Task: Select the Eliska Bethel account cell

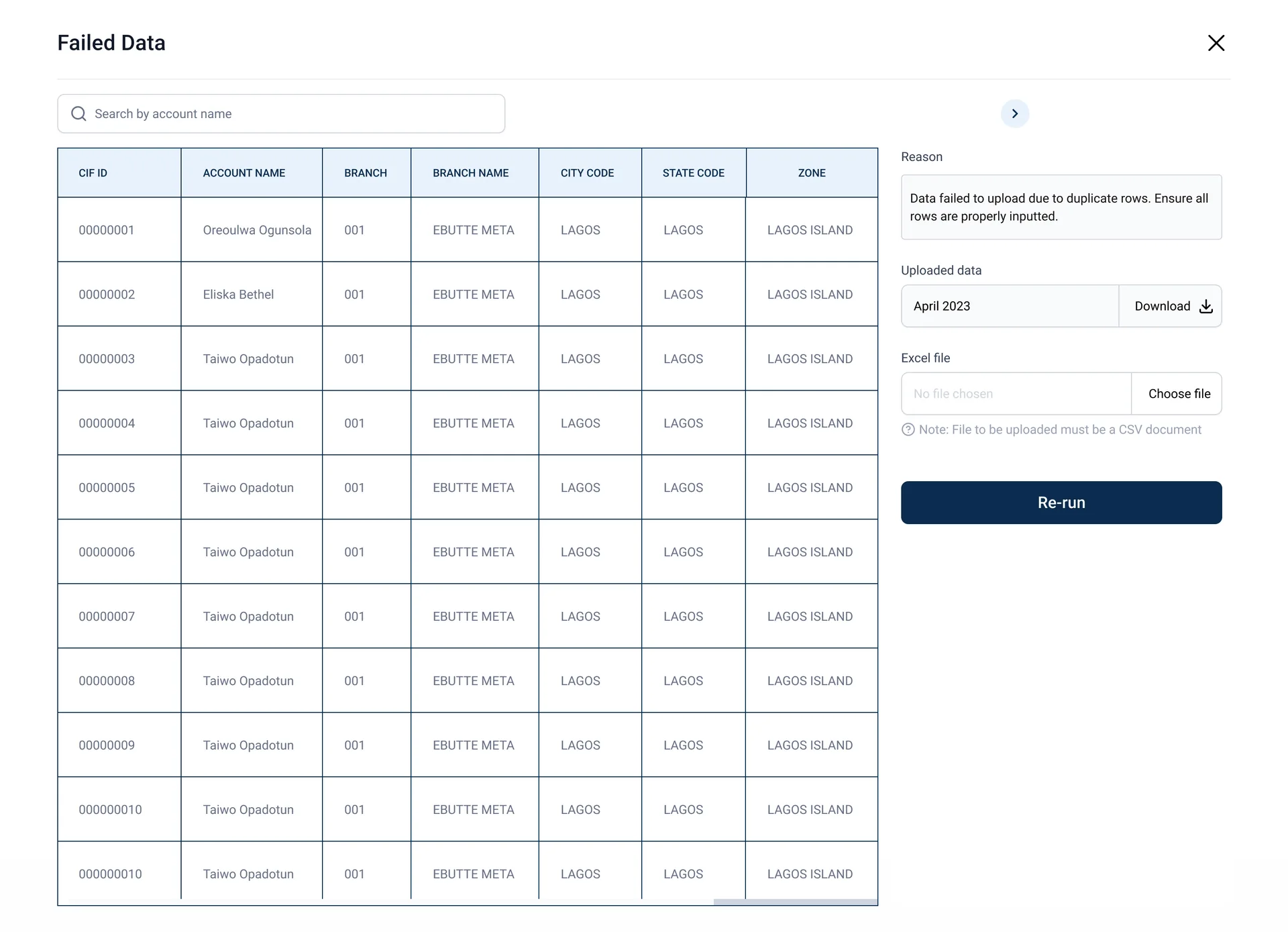Action: pos(238,295)
